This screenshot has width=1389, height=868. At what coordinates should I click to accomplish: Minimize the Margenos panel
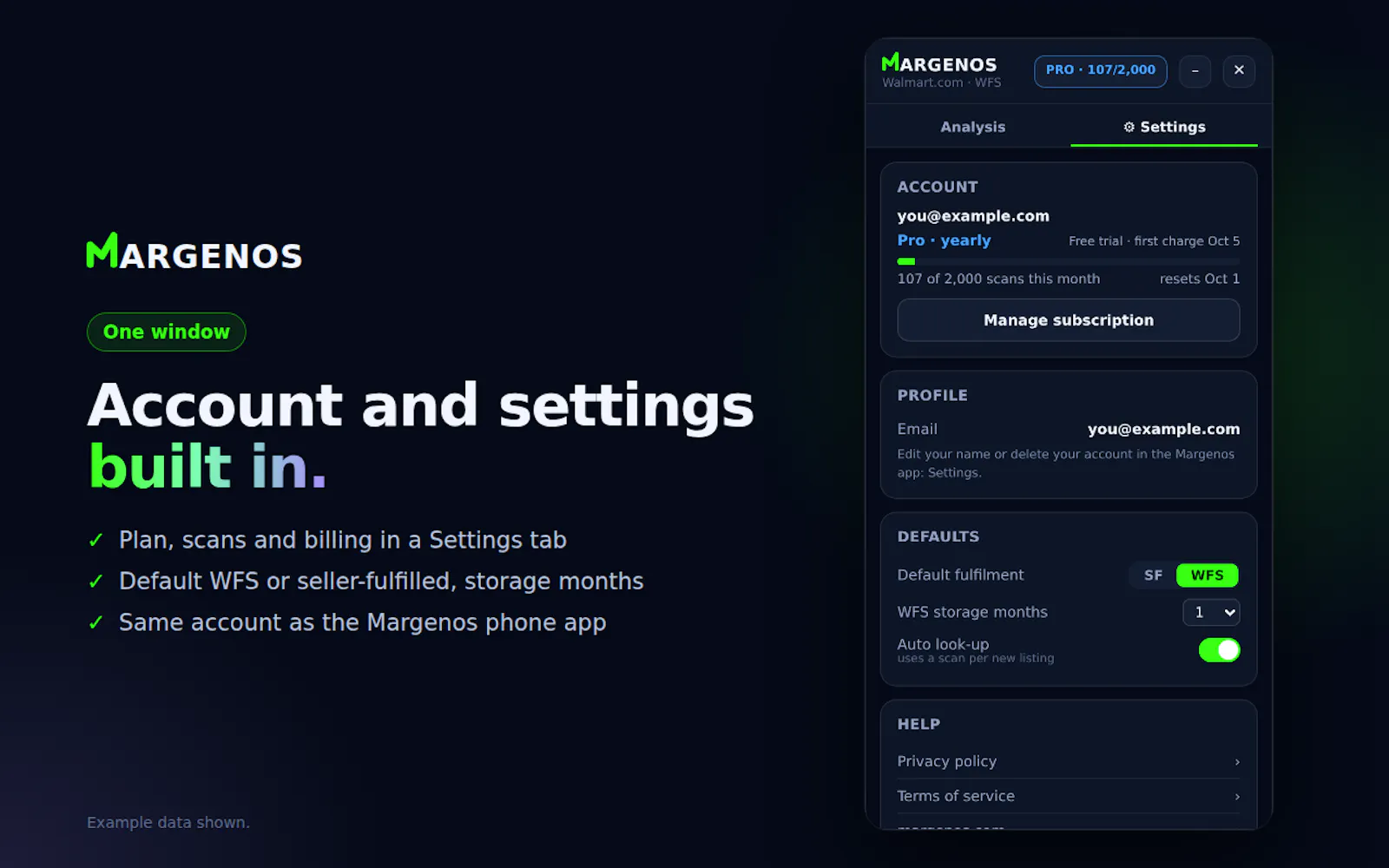tap(1195, 70)
